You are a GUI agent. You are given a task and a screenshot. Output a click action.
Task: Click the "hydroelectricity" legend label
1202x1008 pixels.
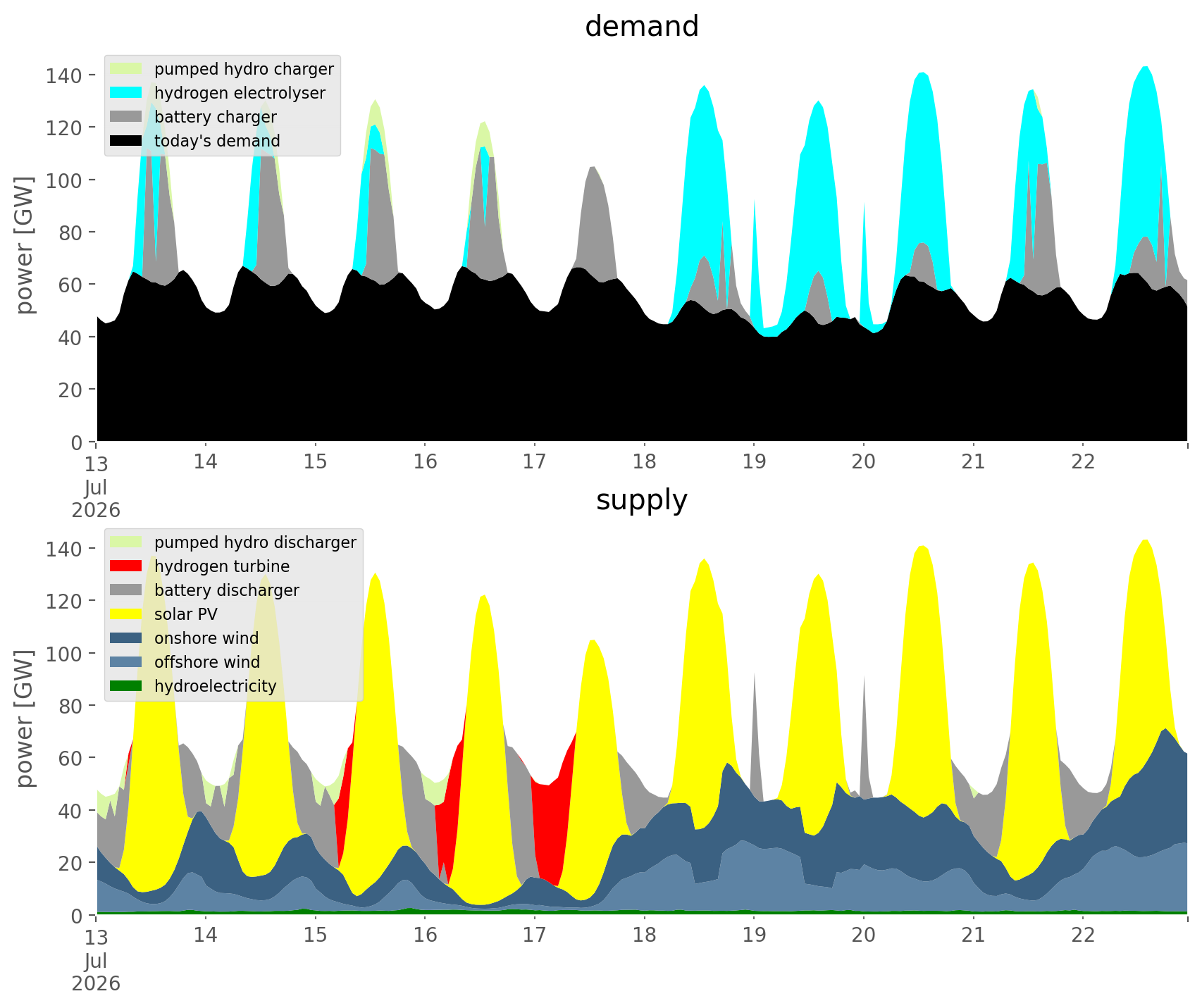pos(216,686)
